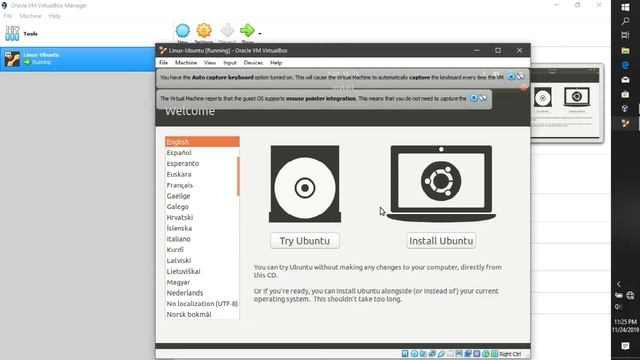Dismiss the Auto capture keyboard notification

click(x=511, y=77)
